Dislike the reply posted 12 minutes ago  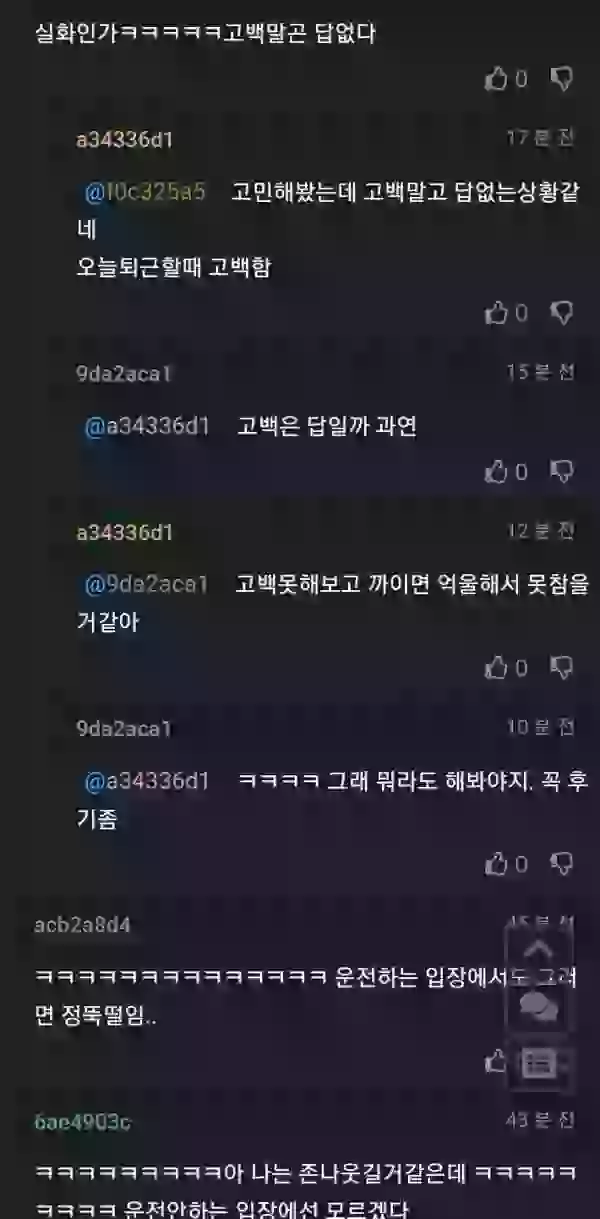[563, 666]
